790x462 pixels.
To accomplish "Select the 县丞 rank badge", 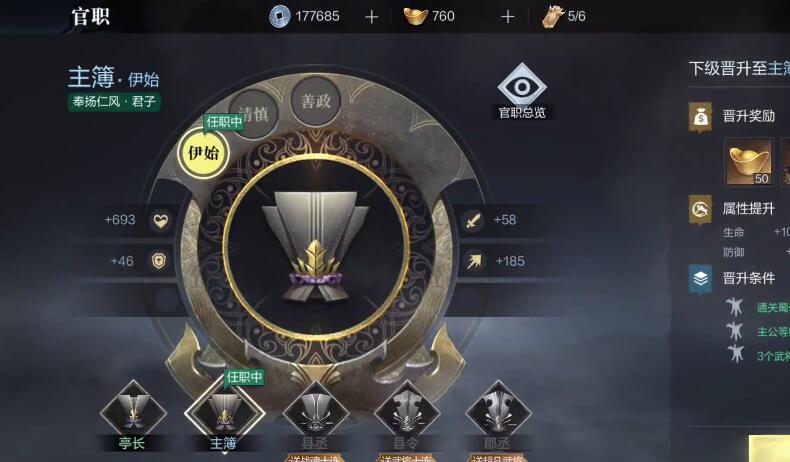I will click(315, 412).
